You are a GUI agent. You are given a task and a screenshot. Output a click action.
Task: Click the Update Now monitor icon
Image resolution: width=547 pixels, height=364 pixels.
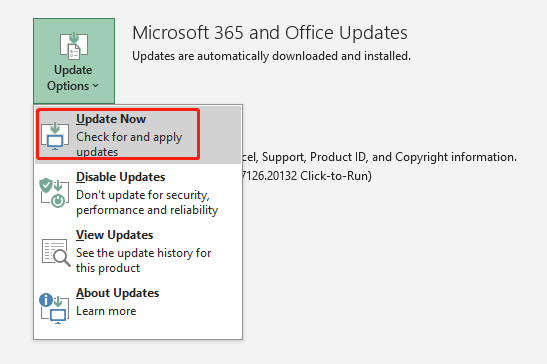point(55,136)
